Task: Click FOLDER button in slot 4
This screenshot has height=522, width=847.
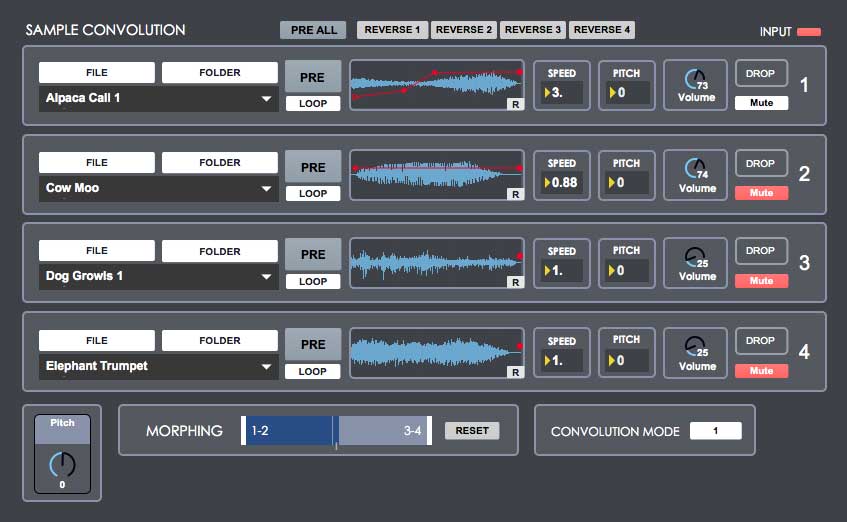Action: point(220,340)
